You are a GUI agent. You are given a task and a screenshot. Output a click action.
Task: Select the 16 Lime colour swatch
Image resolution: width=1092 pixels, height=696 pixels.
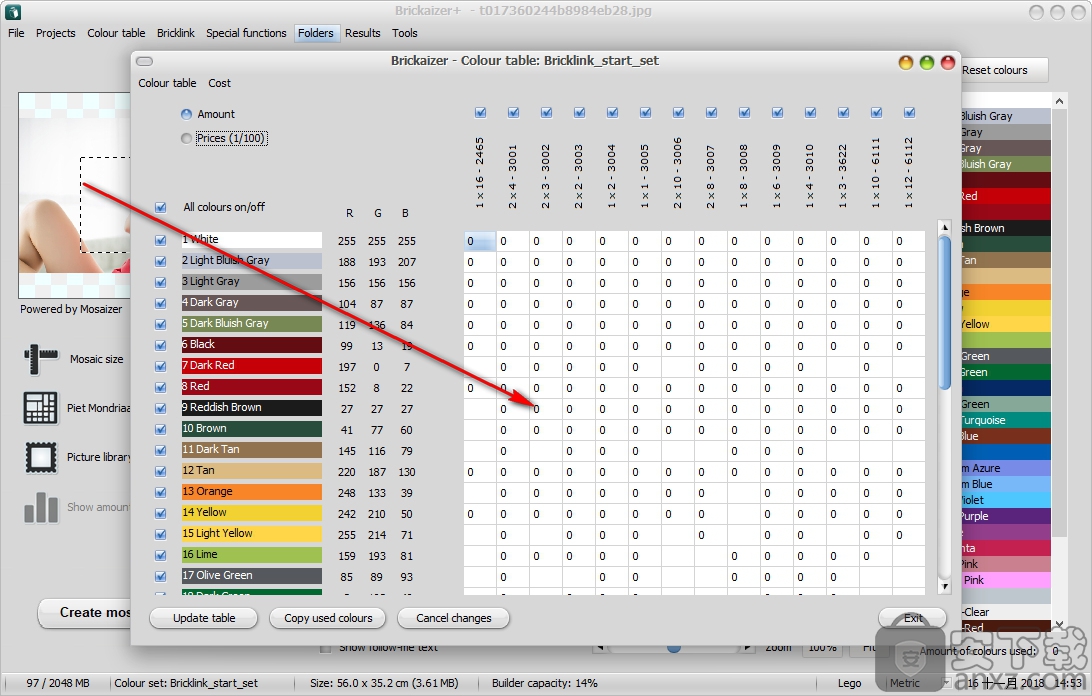(x=251, y=555)
